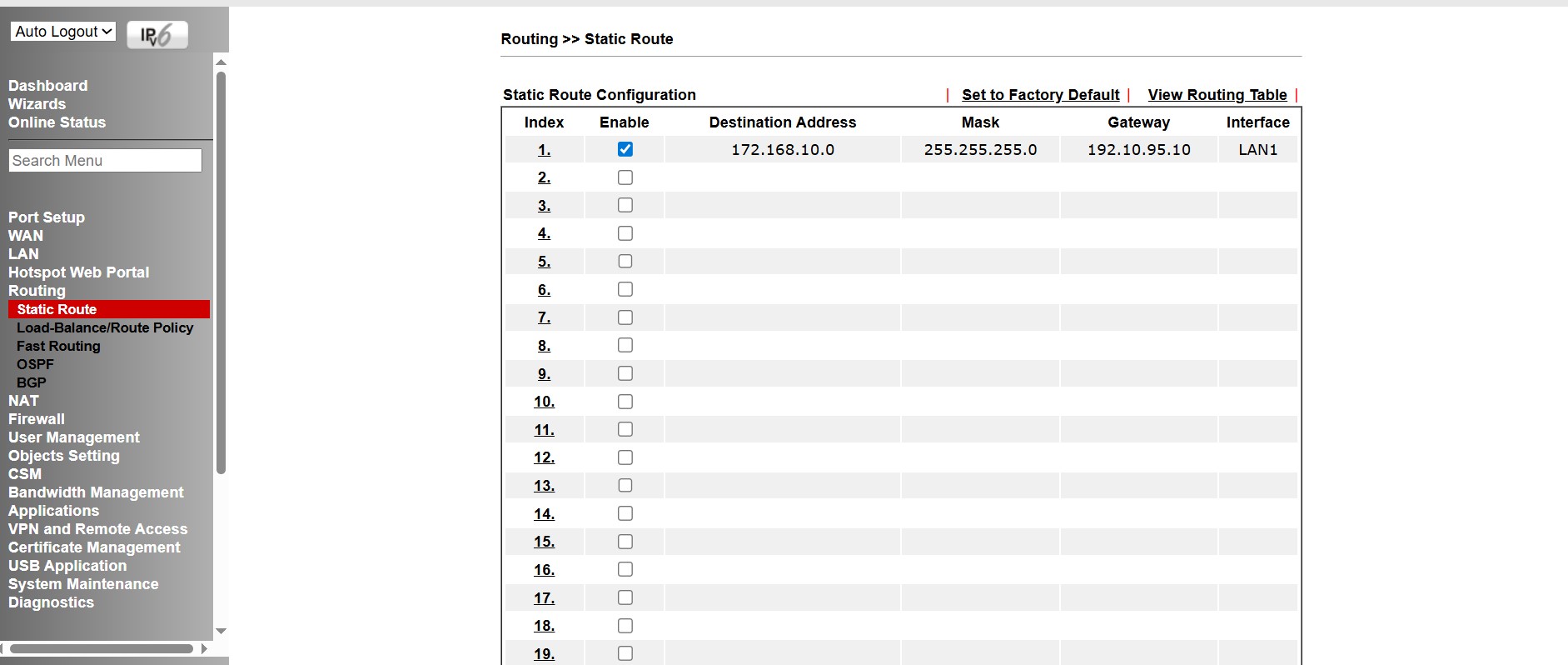Click the sidebar vertical scrollbar thumb

221,272
